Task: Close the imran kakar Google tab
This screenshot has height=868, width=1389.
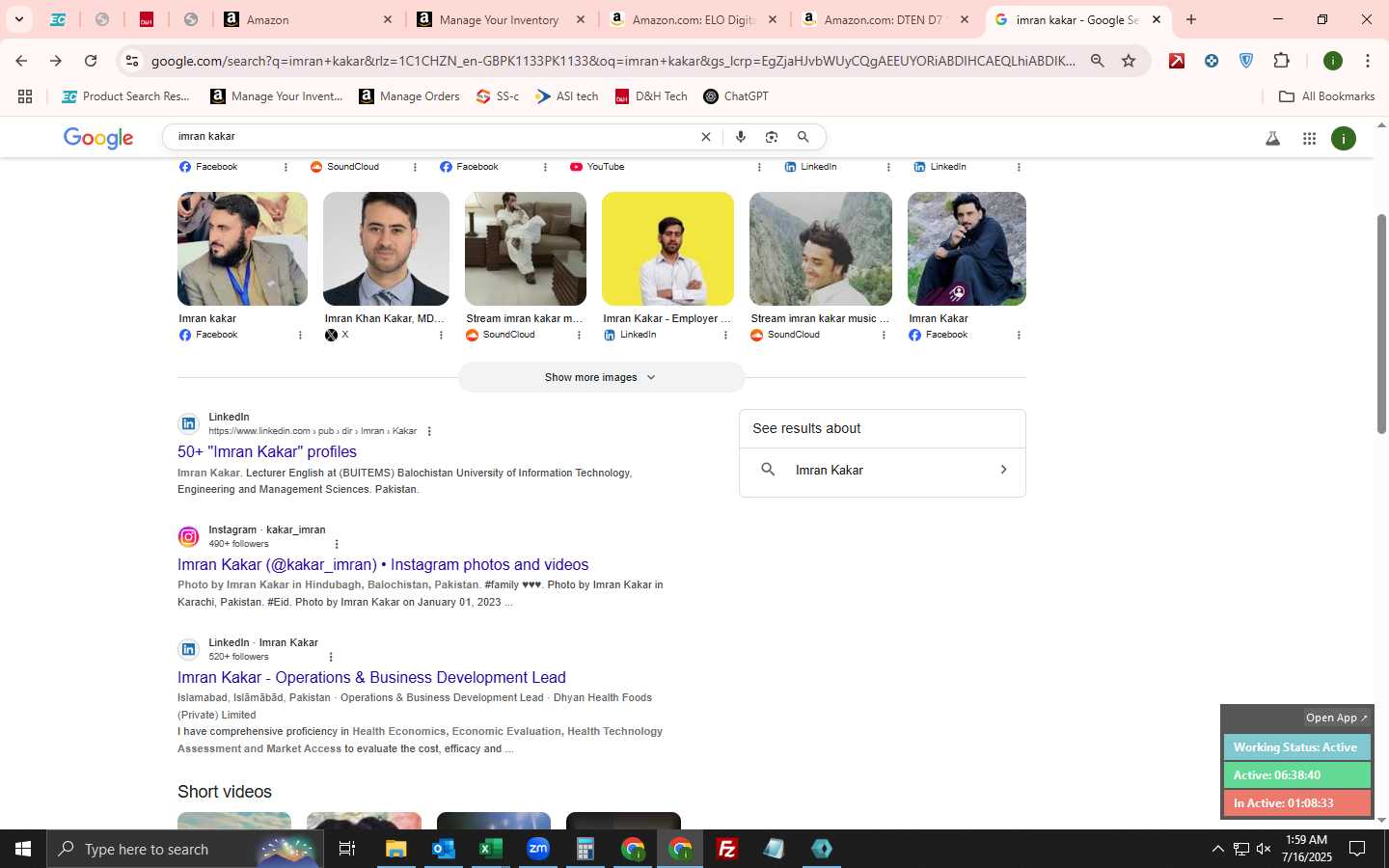Action: pos(1157,19)
